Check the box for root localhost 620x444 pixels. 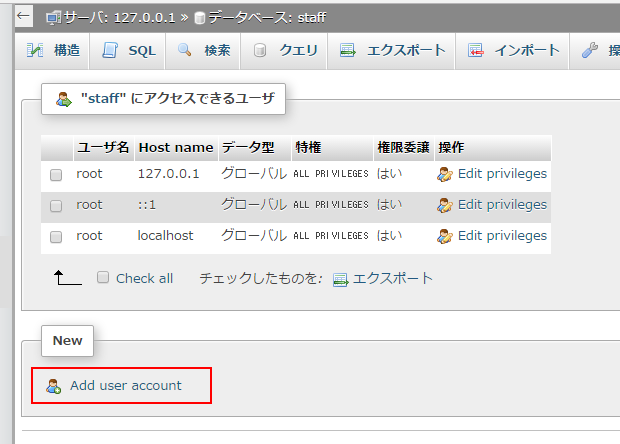click(56, 237)
